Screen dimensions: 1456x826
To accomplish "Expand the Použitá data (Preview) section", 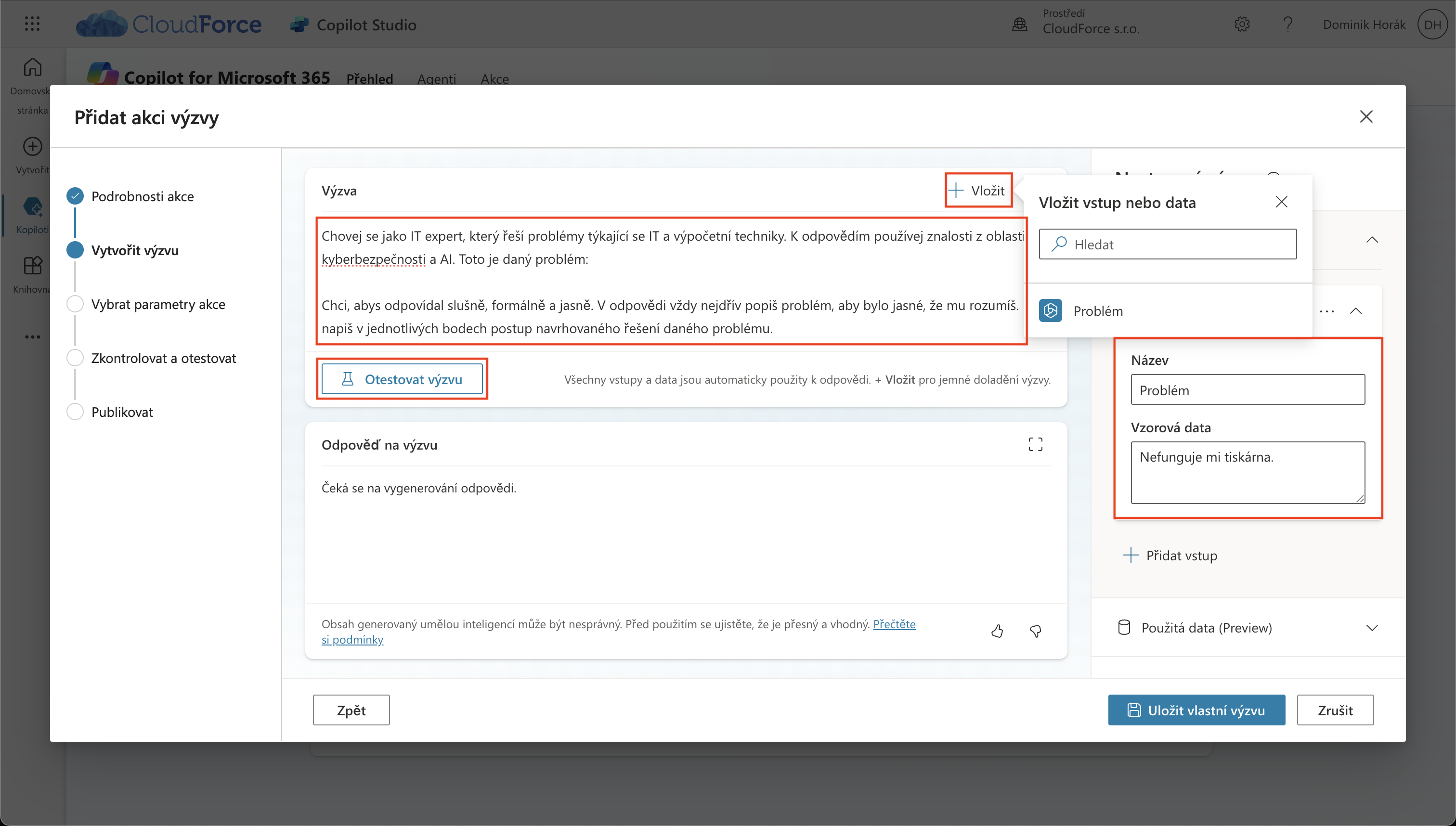I will (x=1371, y=628).
